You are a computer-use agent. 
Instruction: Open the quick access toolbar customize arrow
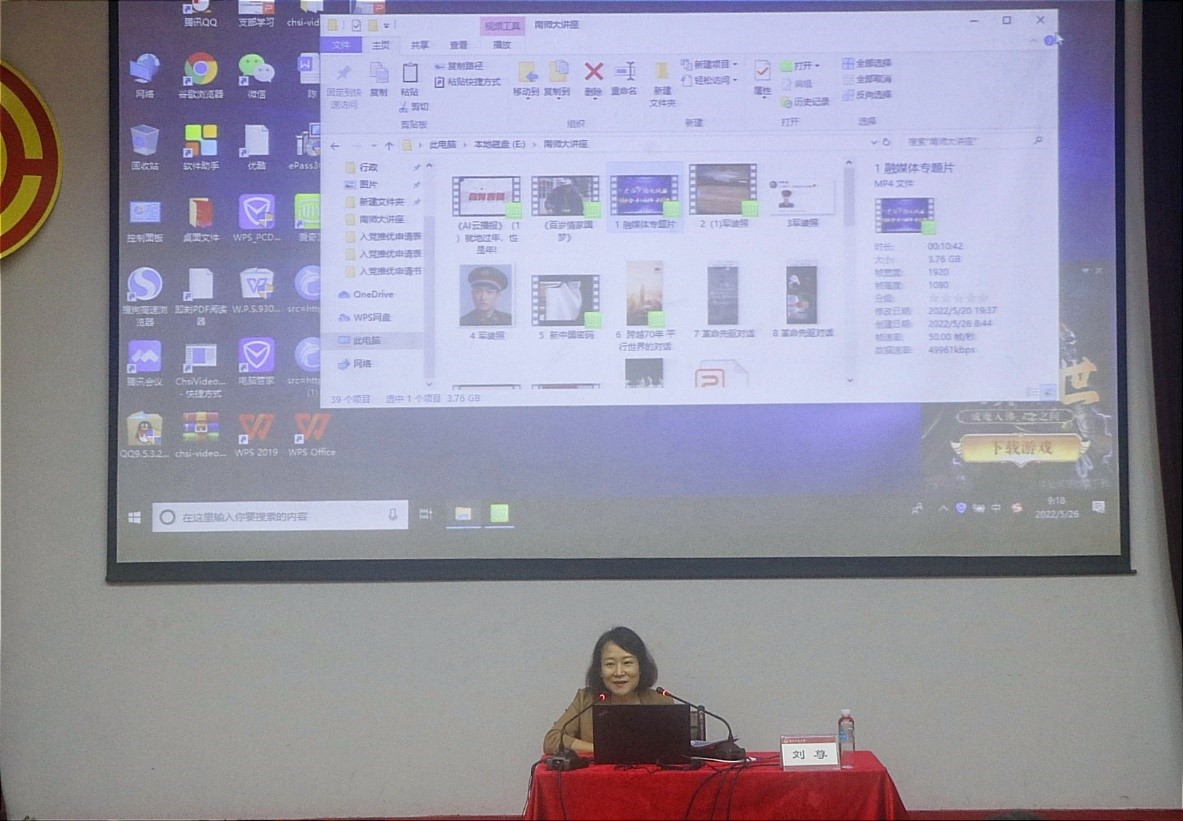tap(386, 26)
